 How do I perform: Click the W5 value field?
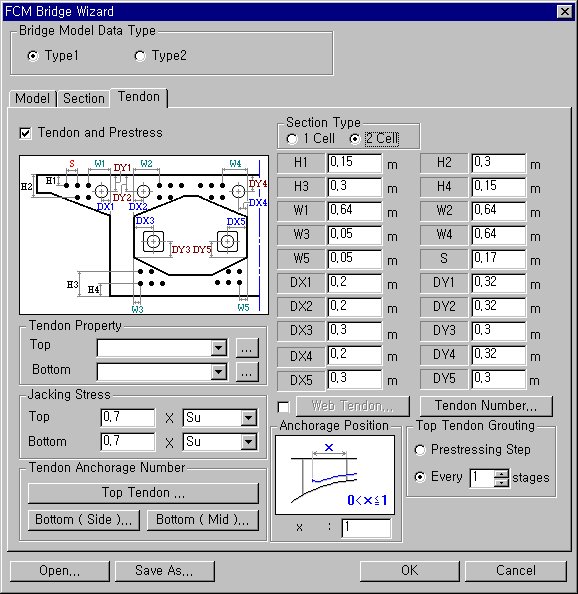click(x=355, y=259)
